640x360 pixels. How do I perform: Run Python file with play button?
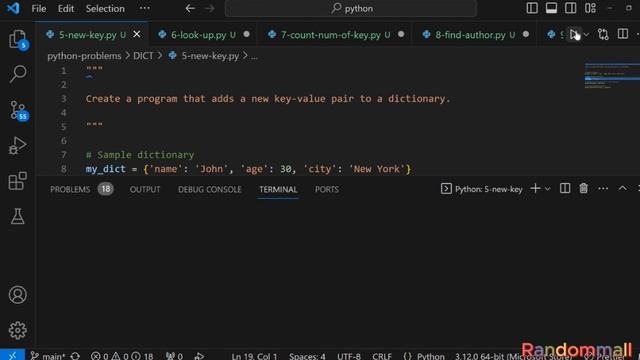573,34
